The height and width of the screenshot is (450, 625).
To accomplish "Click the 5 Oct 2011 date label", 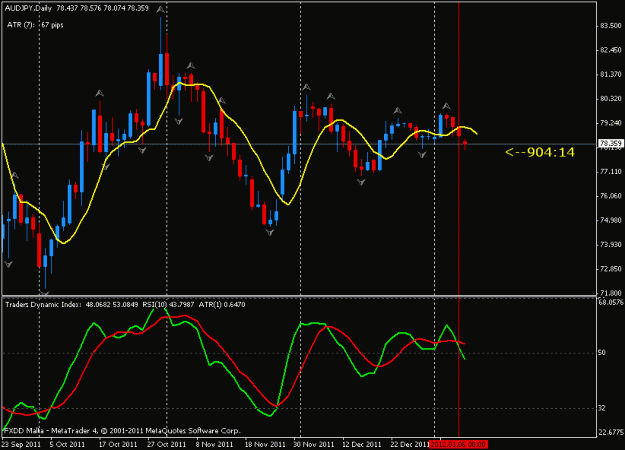I will click(67, 444).
